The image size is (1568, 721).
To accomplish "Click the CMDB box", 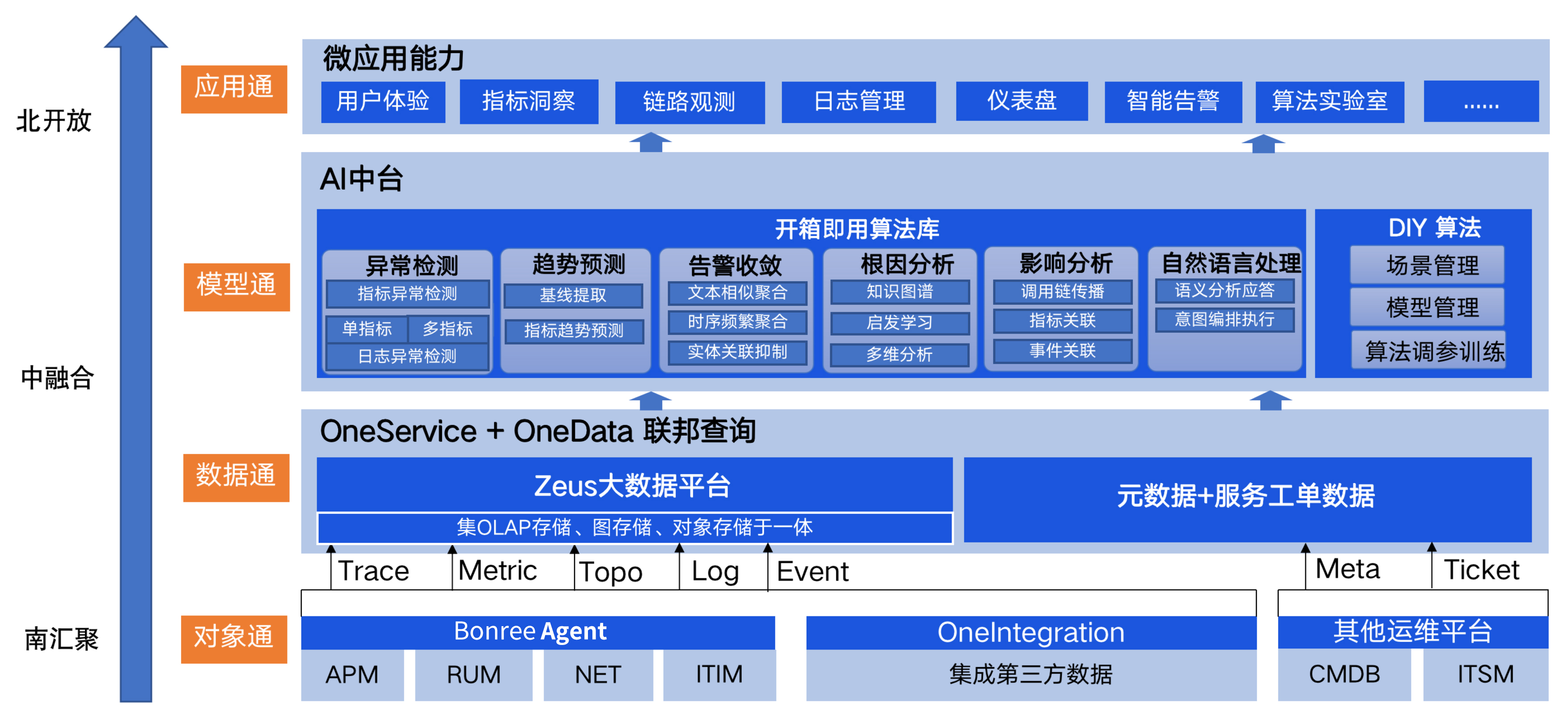I will click(x=1344, y=675).
